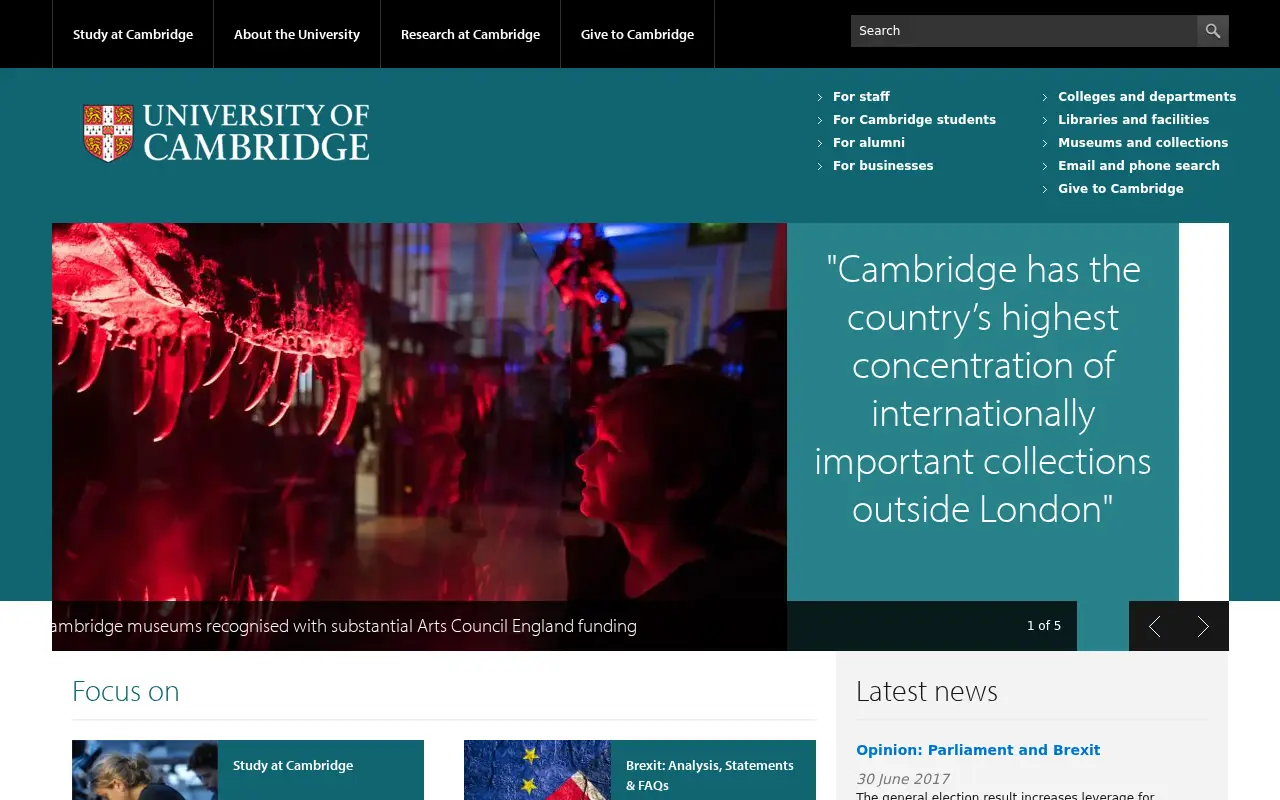
Task: Focus the Search input field
Action: [x=1024, y=31]
